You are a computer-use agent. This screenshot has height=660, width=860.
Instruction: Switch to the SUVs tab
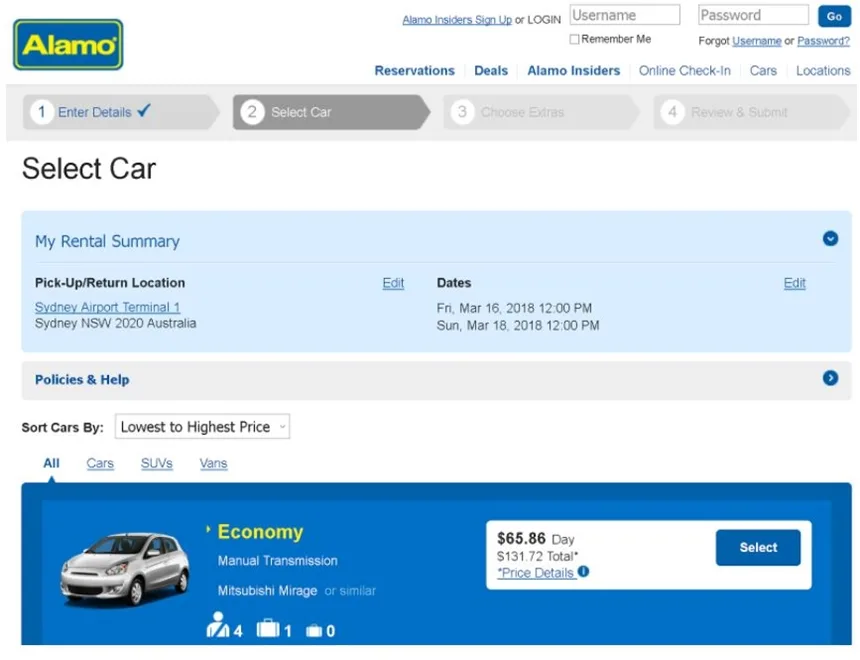pos(157,463)
